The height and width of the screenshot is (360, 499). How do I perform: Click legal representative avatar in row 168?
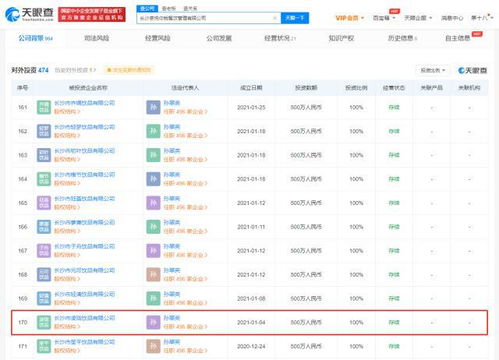click(x=153, y=275)
